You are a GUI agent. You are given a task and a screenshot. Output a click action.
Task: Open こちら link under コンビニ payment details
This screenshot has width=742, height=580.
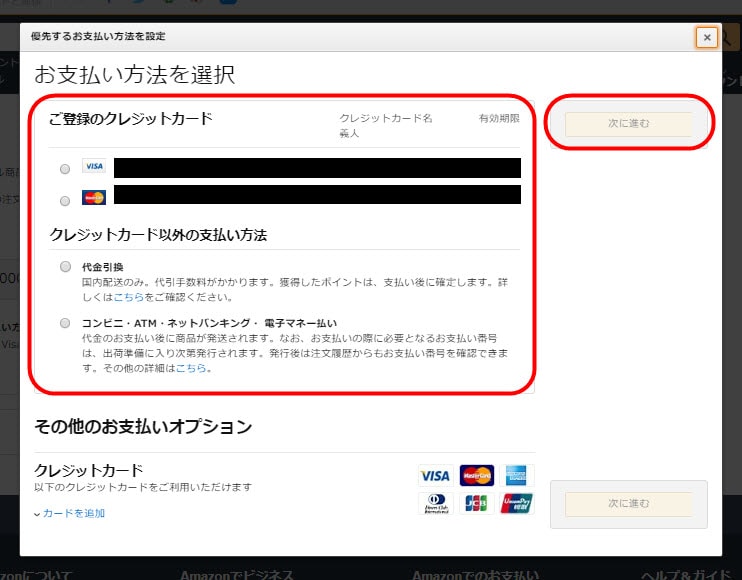tap(191, 368)
